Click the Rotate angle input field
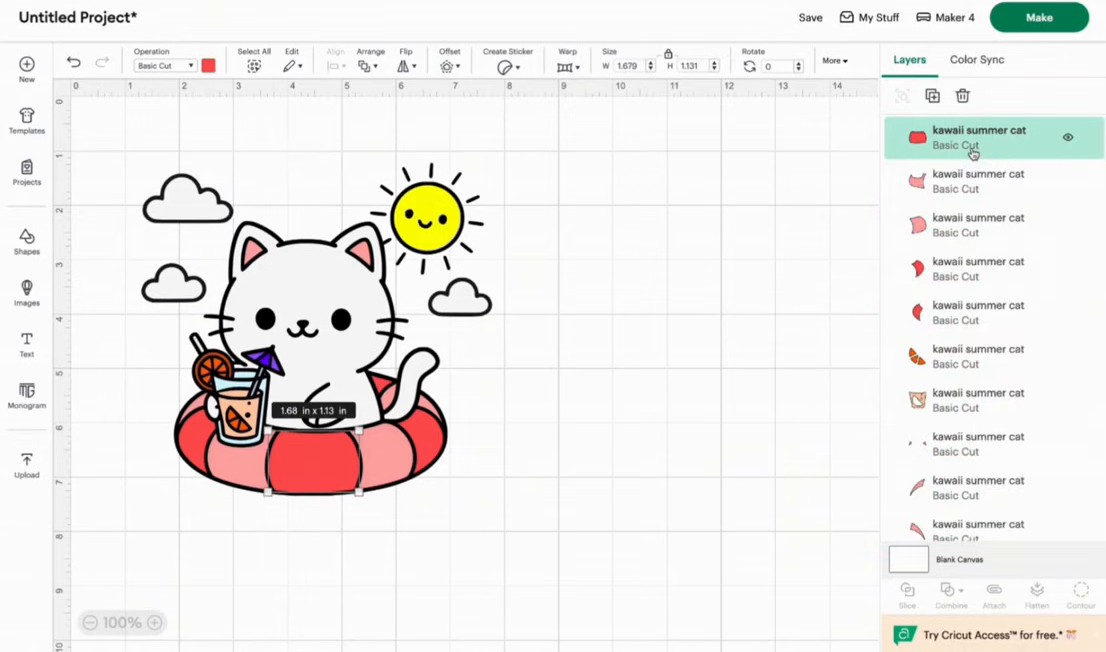 click(777, 66)
